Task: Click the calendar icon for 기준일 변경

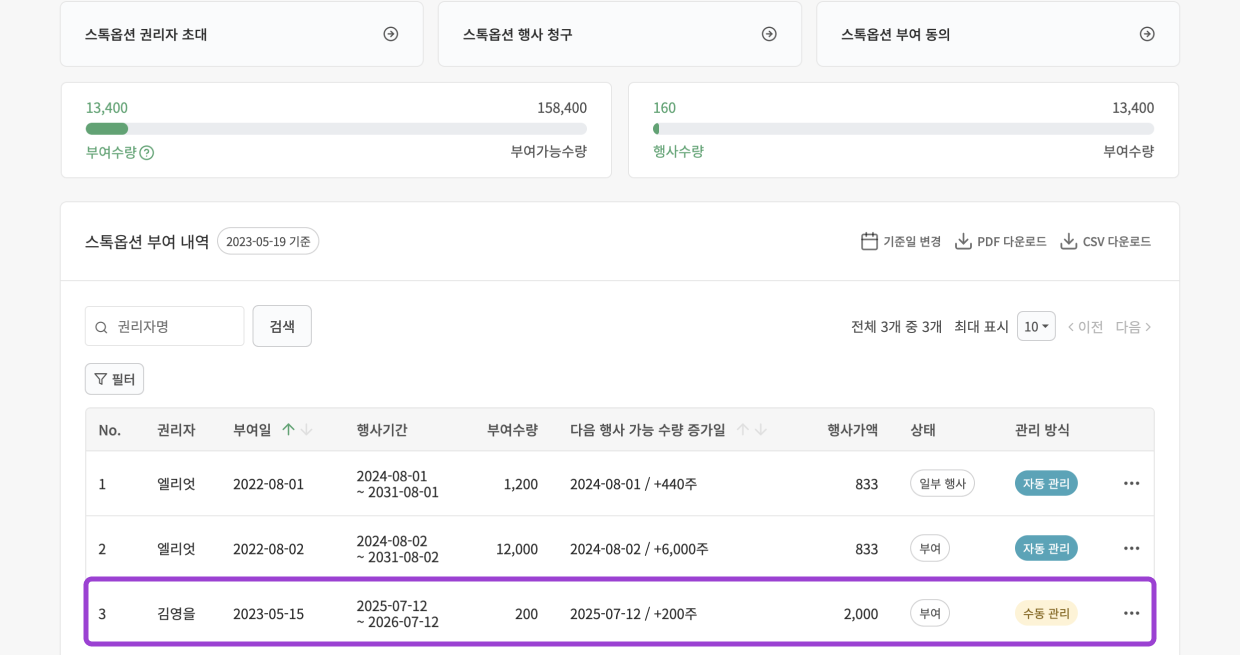Action: 869,241
